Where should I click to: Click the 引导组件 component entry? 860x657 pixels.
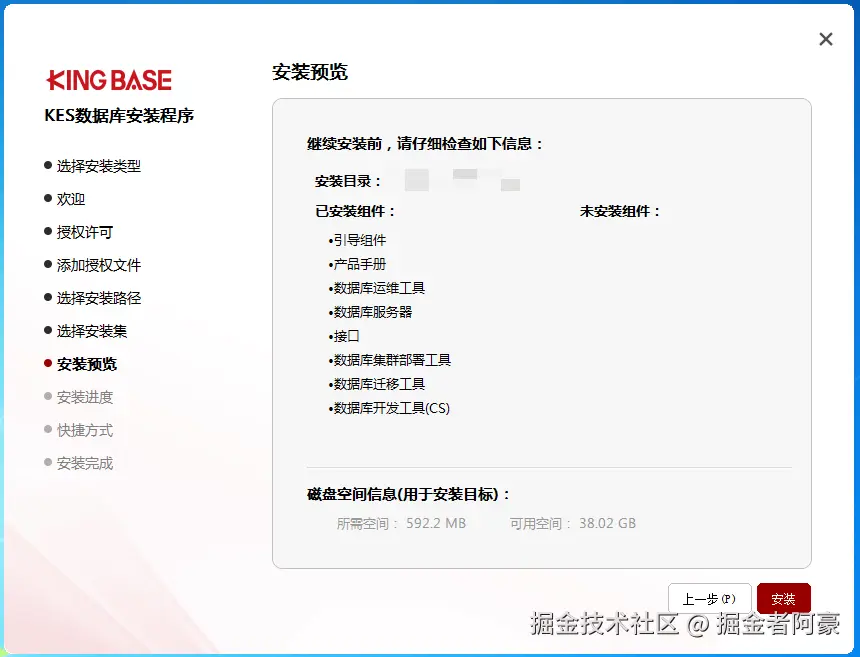[358, 240]
